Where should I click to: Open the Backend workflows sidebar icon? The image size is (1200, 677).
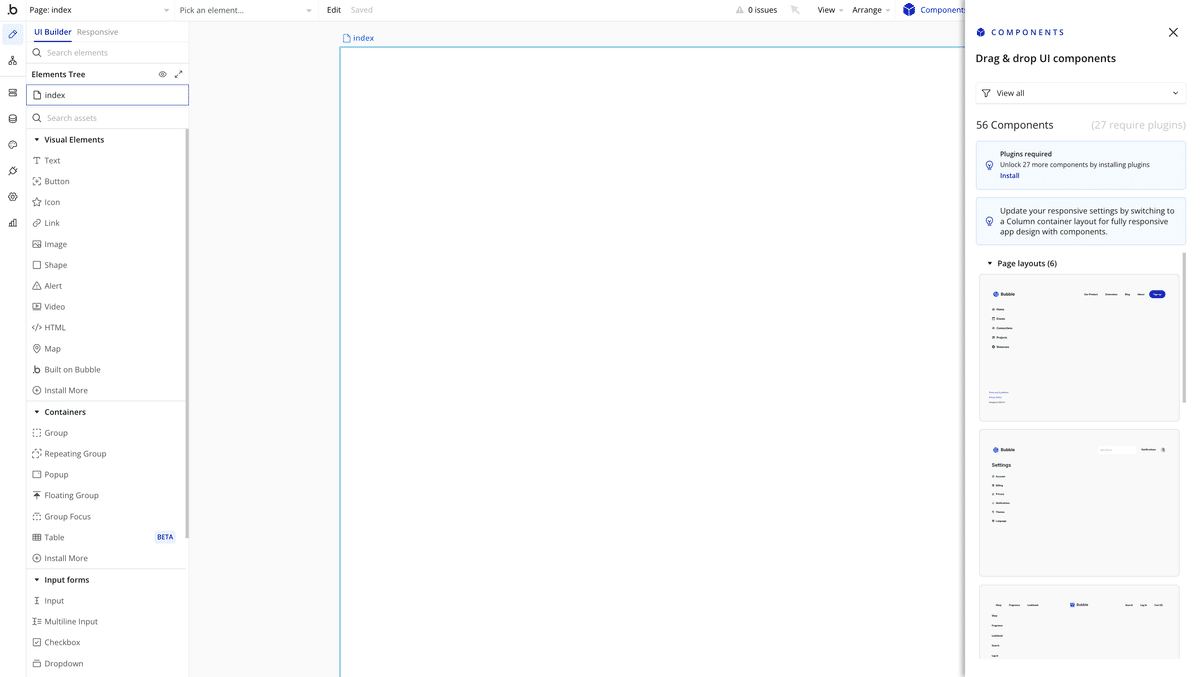tap(13, 93)
